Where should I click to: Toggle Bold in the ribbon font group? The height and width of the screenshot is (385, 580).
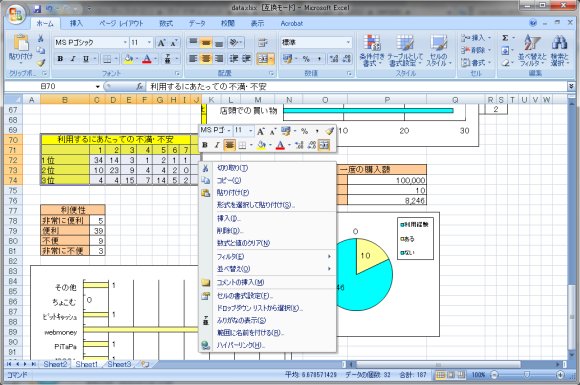60,59
